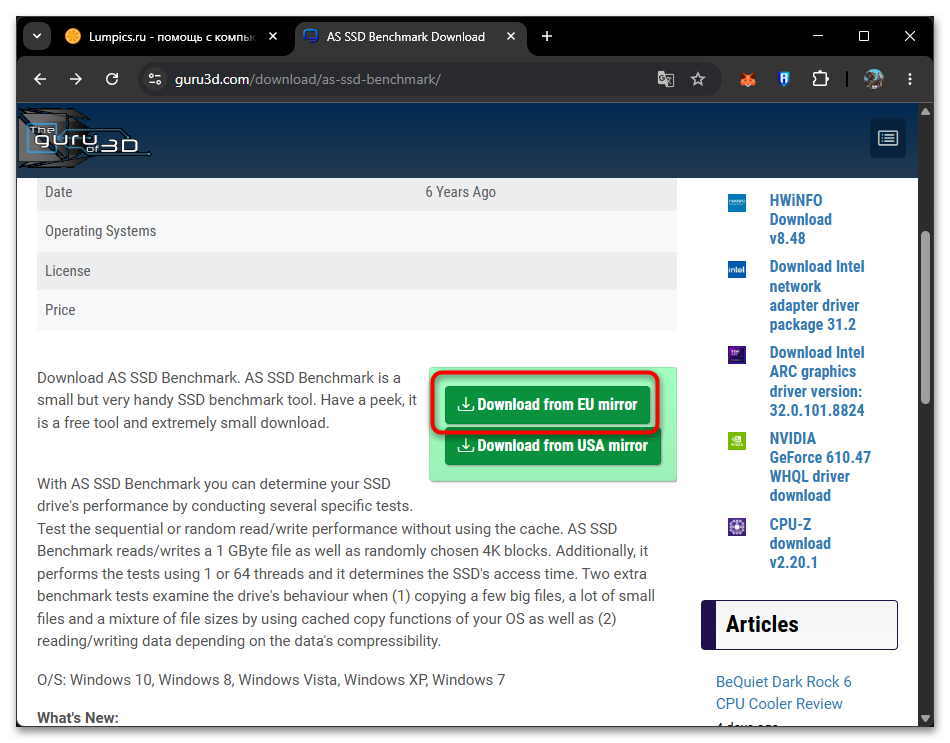Select the 'O/S: Windows 10' line
The width and height of the screenshot is (950, 743).
(271, 680)
